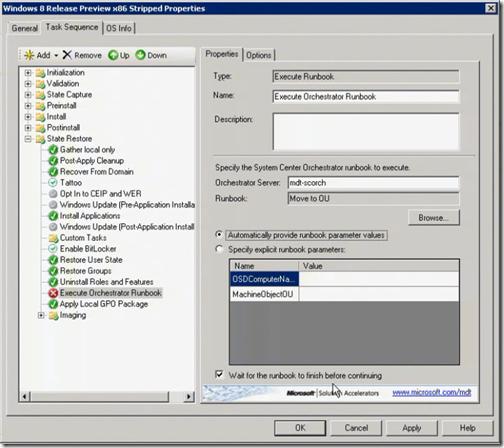Select the State Capture folder icon
Image resolution: width=504 pixels, height=448 pixels.
[x=40, y=95]
